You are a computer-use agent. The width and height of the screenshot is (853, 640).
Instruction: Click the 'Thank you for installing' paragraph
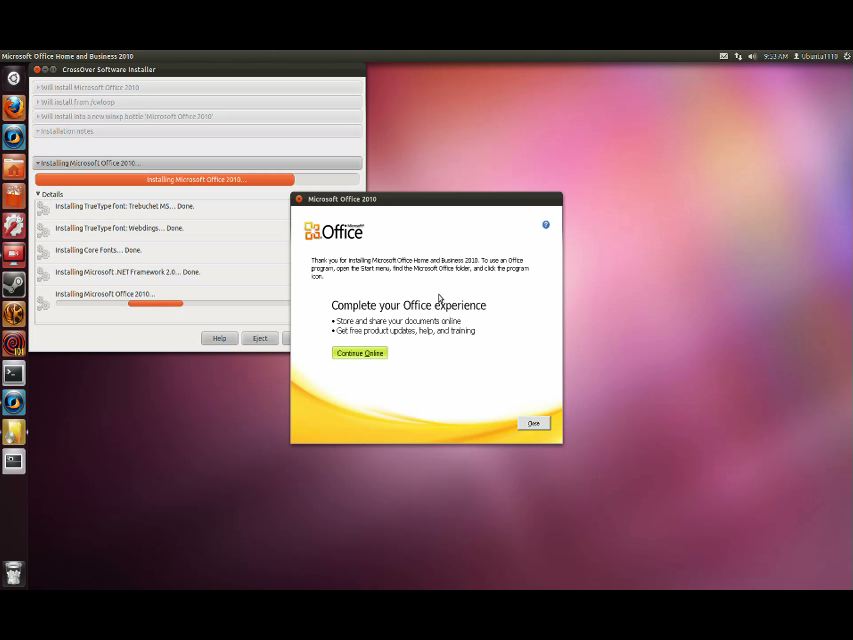coord(419,268)
